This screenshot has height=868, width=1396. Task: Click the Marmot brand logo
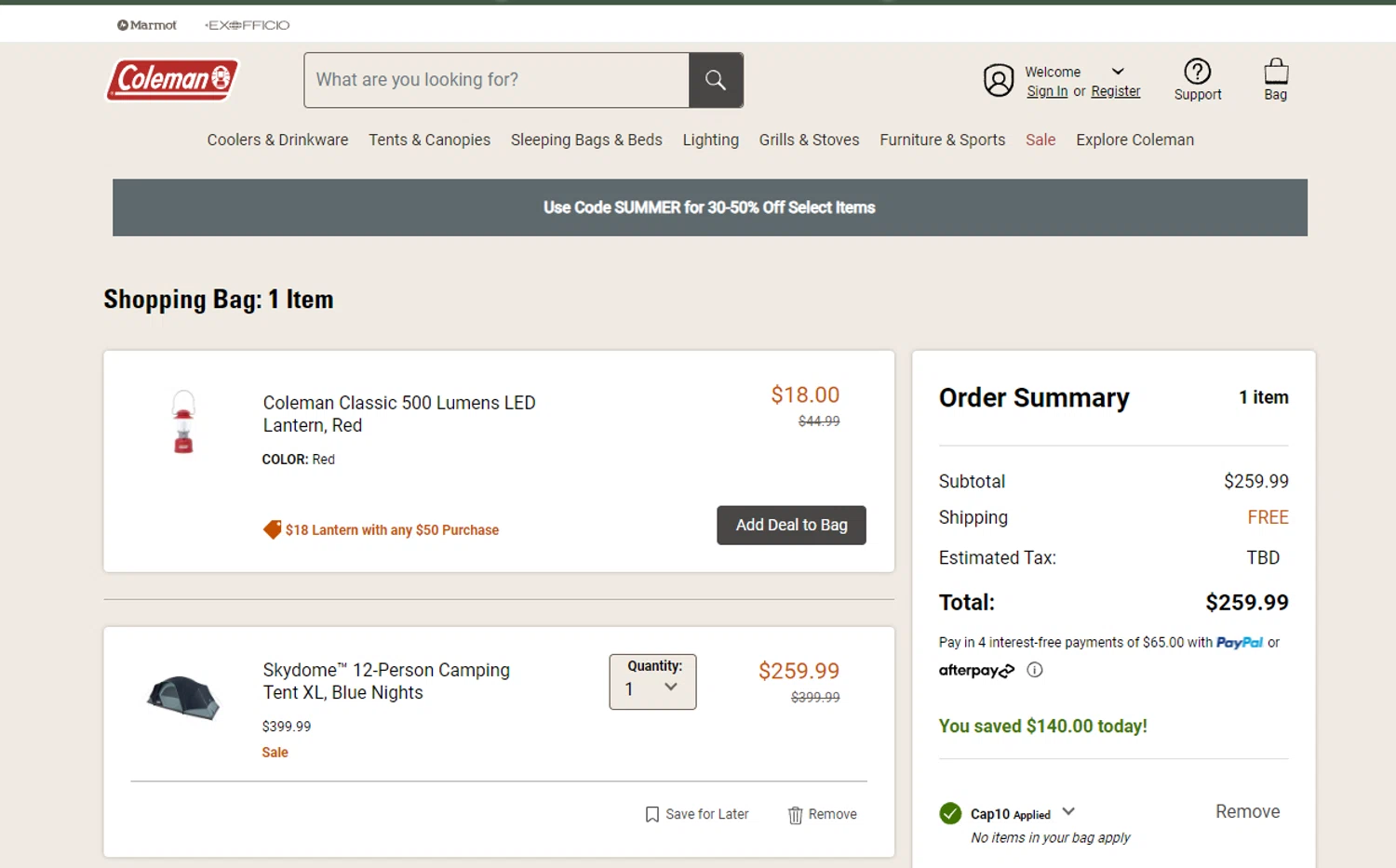tap(147, 25)
